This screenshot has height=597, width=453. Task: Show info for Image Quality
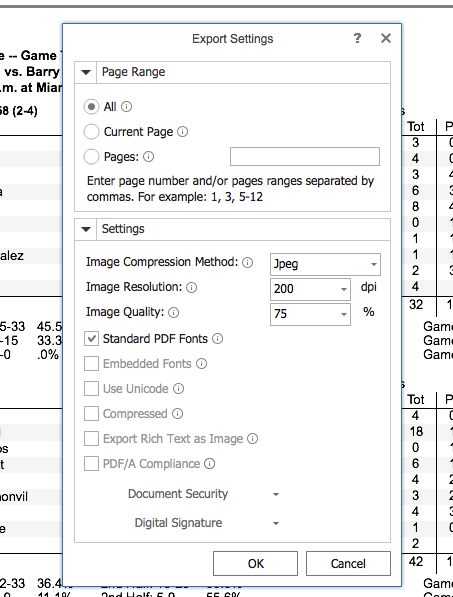click(x=173, y=313)
